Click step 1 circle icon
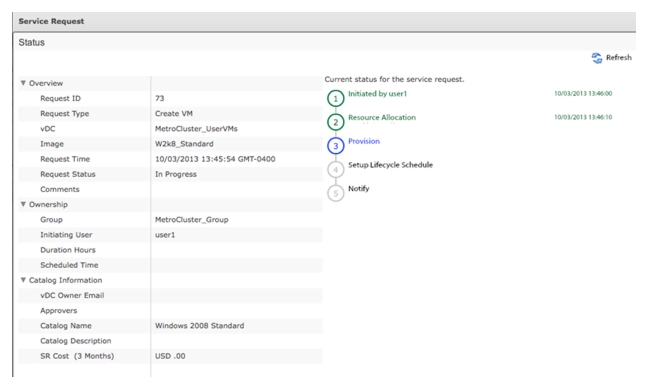The image size is (649, 390). [336, 99]
